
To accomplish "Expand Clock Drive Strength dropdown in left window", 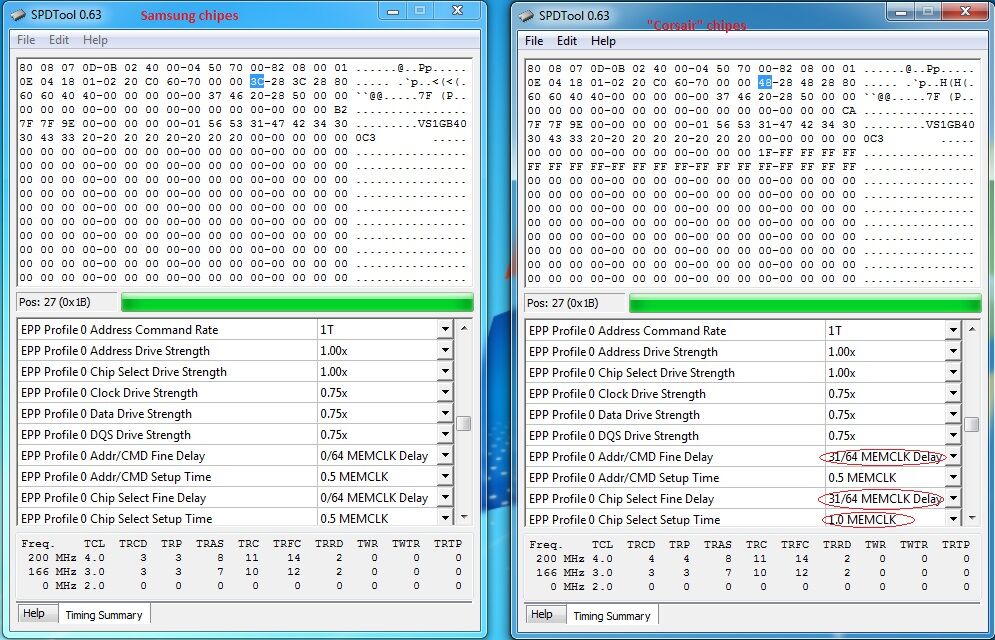I will [x=445, y=392].
